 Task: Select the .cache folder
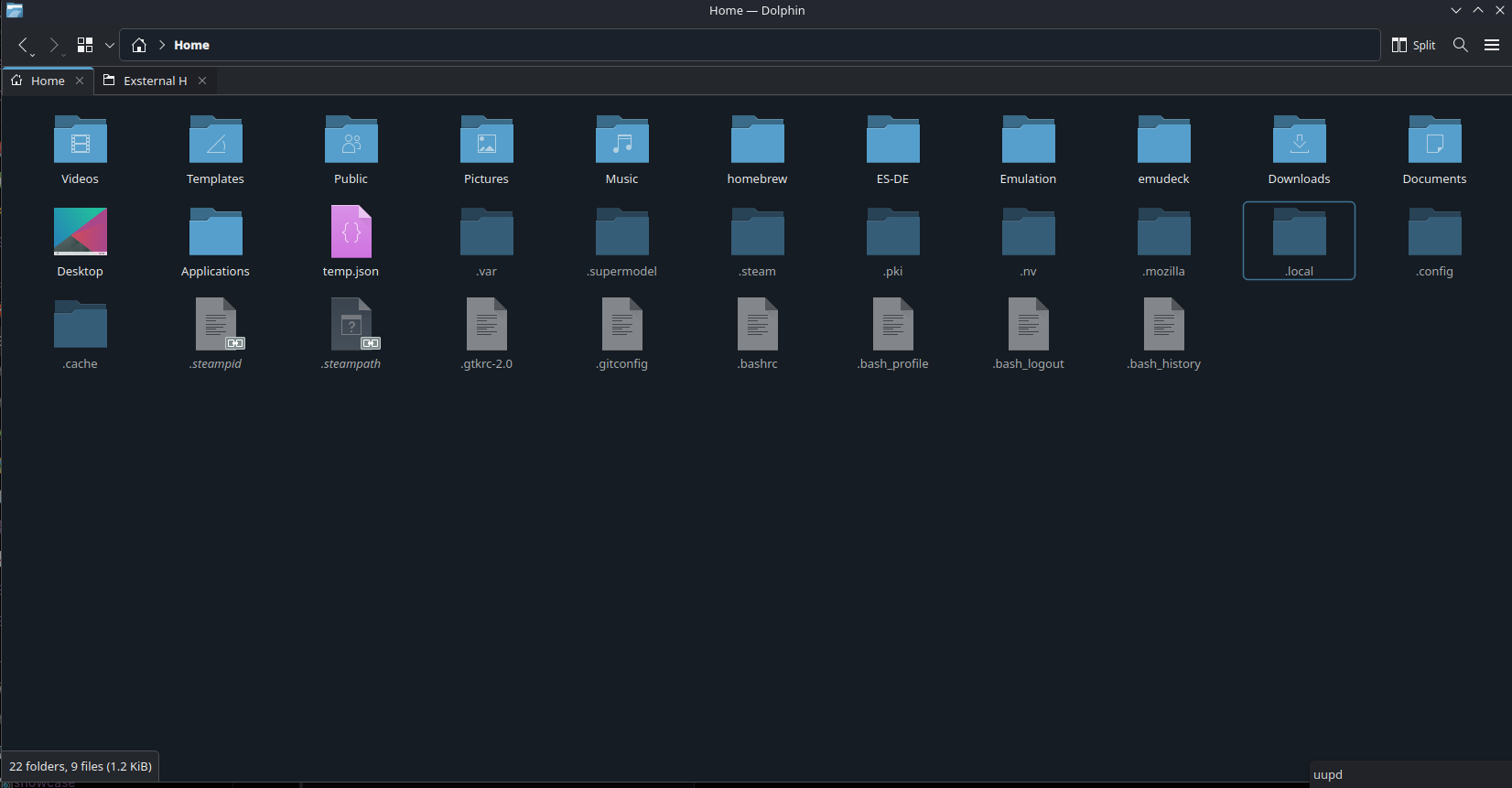click(81, 335)
